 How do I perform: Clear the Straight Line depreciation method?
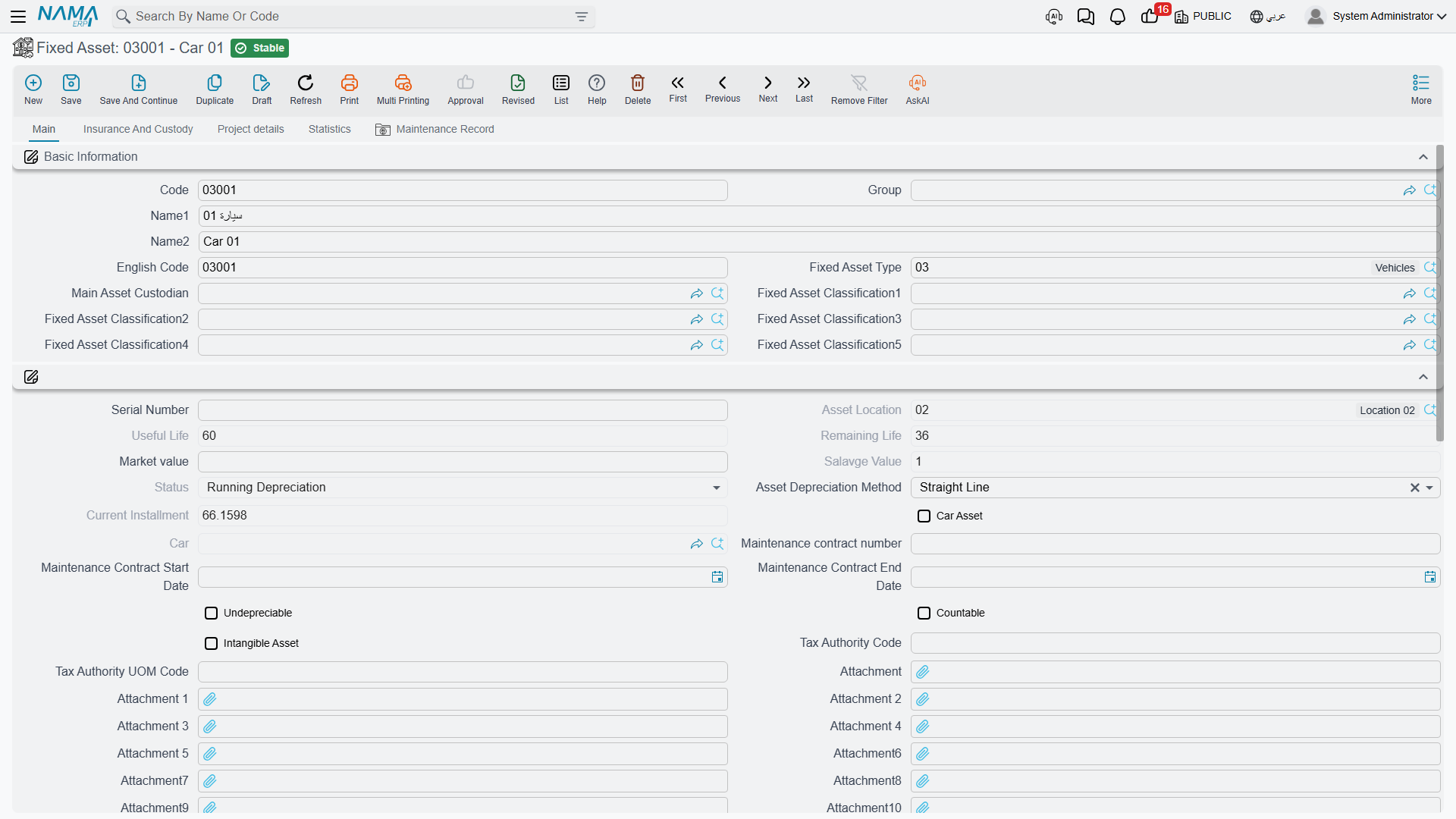pos(1414,488)
